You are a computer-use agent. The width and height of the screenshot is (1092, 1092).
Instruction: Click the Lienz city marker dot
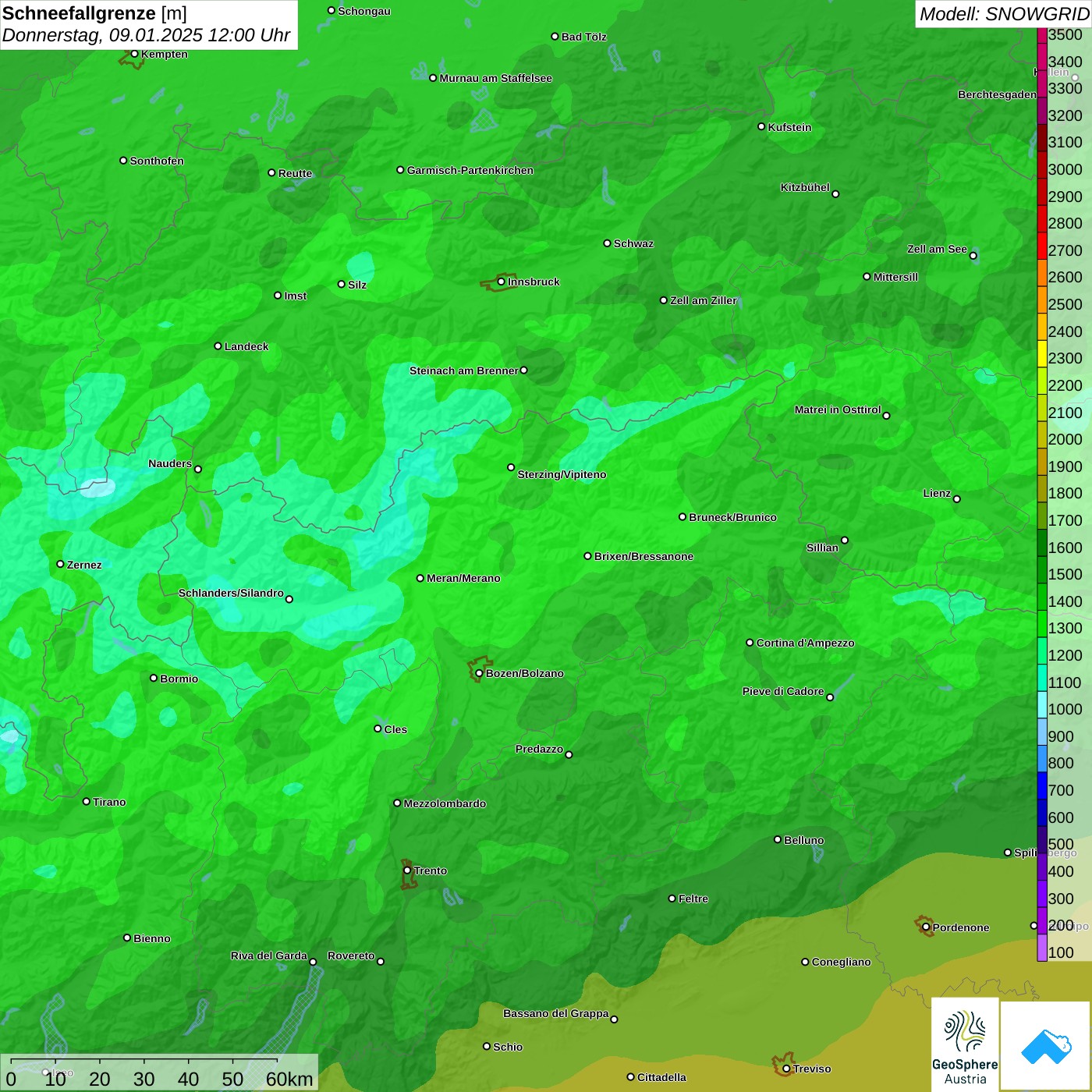pyautogui.click(x=957, y=499)
